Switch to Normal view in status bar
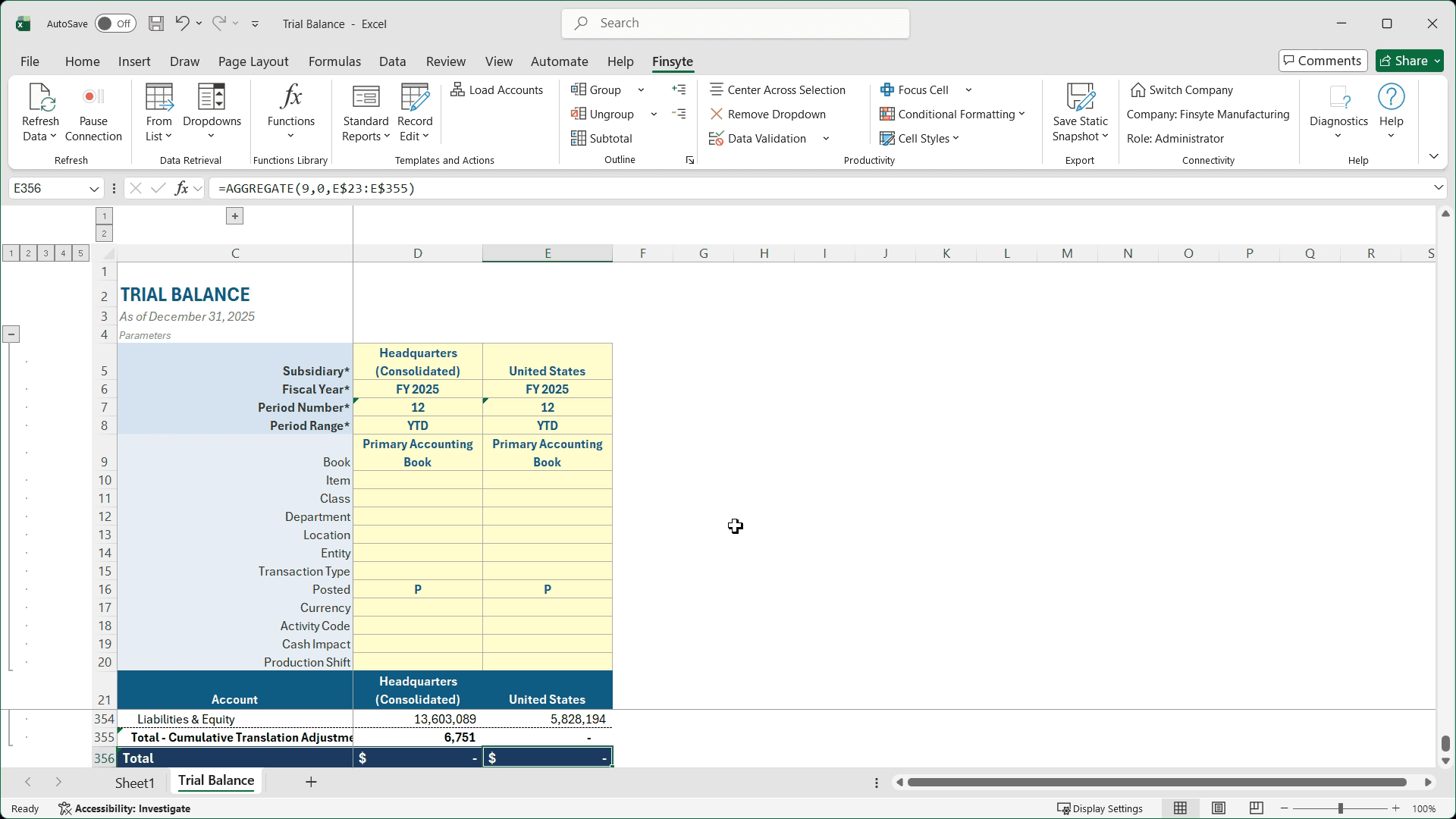 point(1180,808)
